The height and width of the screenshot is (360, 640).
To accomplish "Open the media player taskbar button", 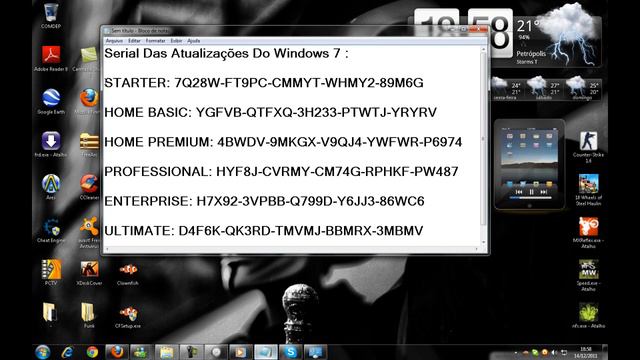I will (240, 352).
